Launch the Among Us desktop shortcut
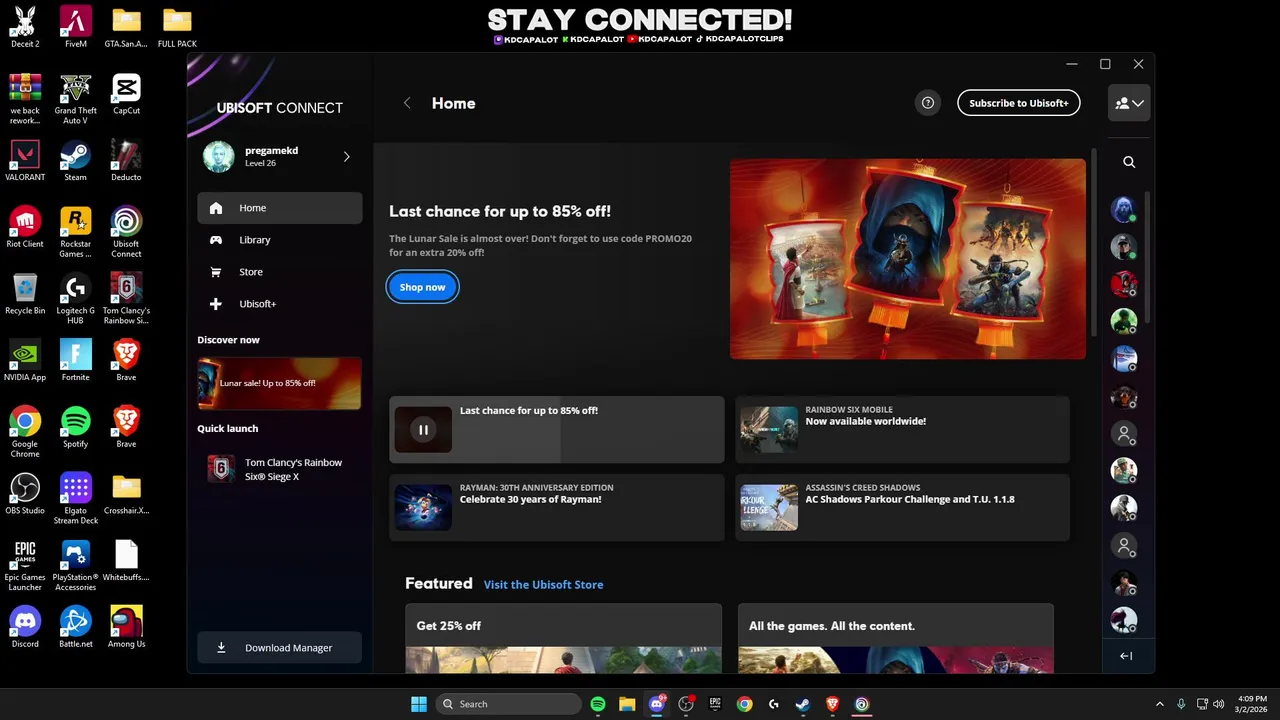 pos(126,627)
